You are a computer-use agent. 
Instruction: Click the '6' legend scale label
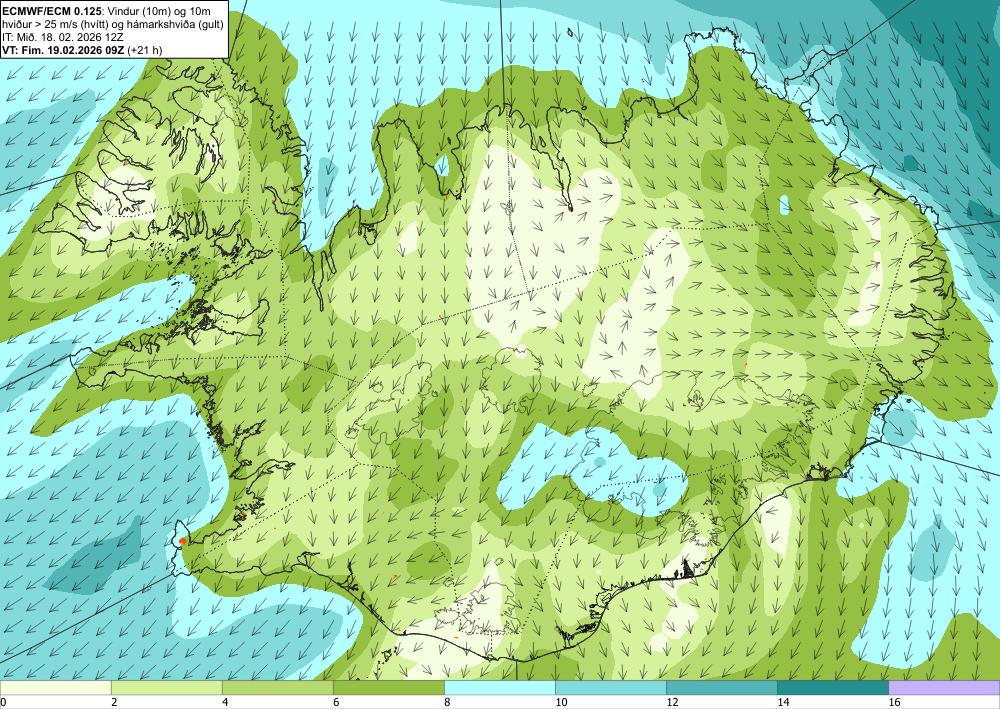click(x=335, y=702)
